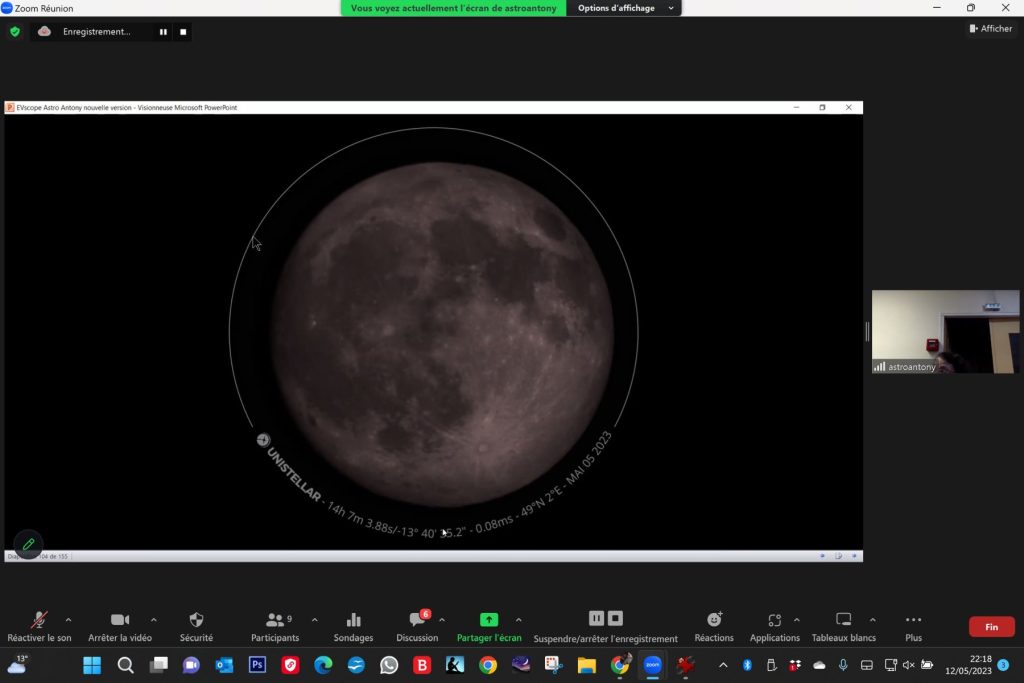Open the Afficher view menu

pos(991,28)
